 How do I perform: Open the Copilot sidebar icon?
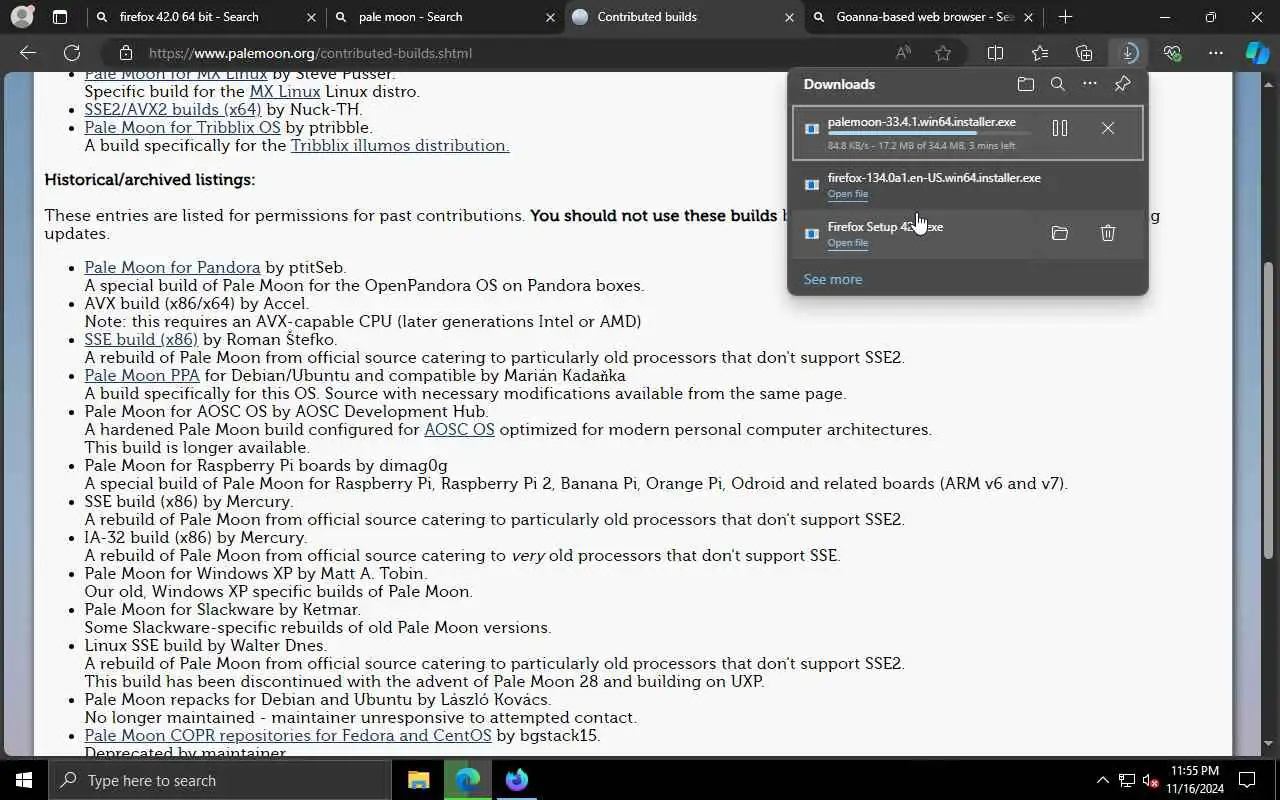tap(1257, 53)
